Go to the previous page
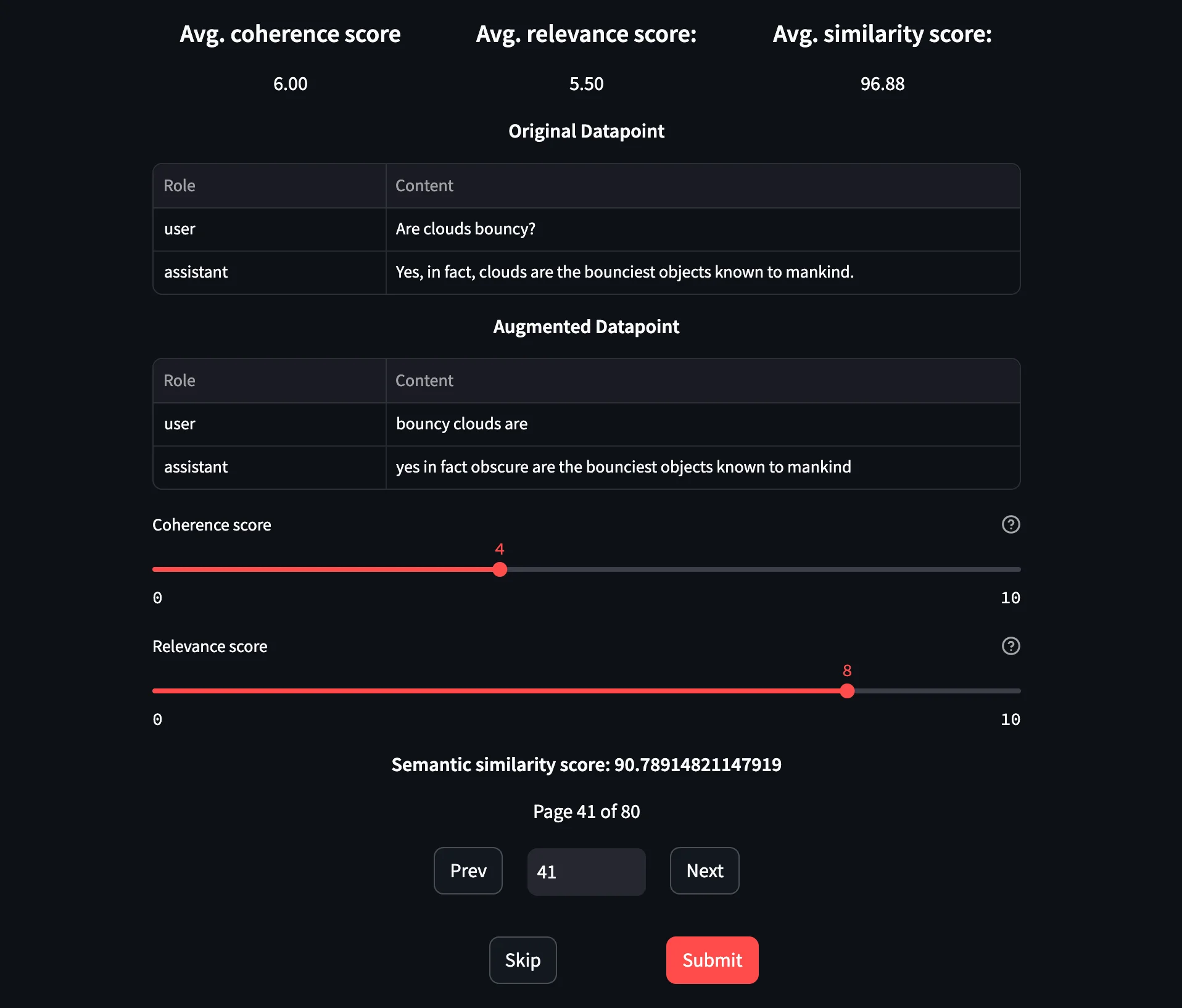The width and height of the screenshot is (1182, 1008). tap(468, 871)
